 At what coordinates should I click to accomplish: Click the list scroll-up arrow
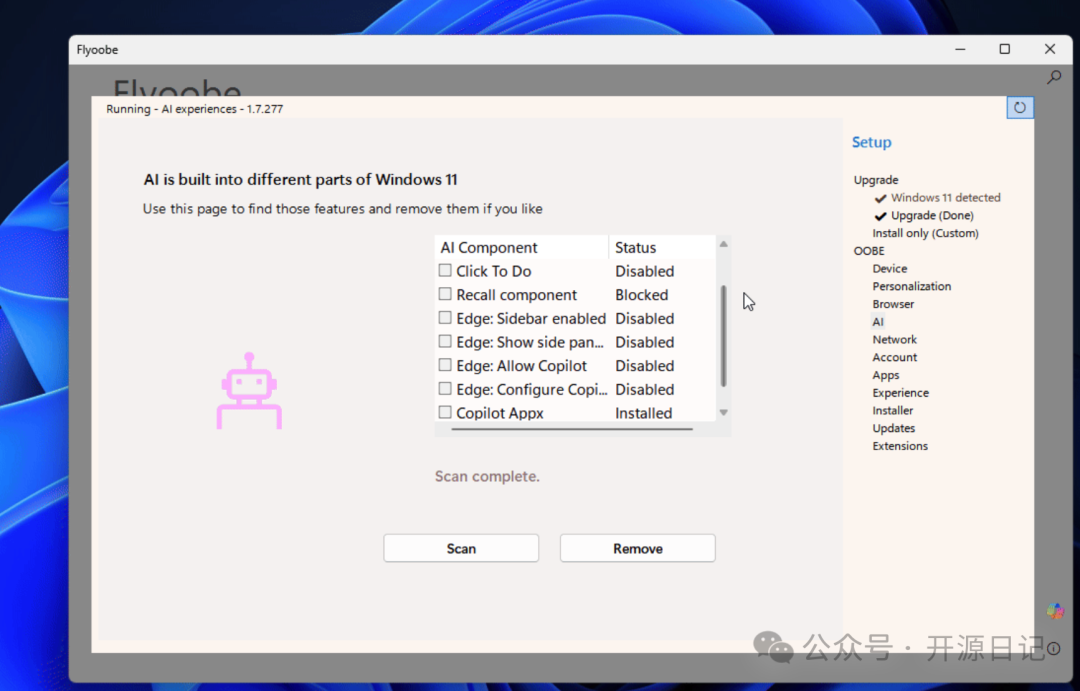(x=723, y=244)
